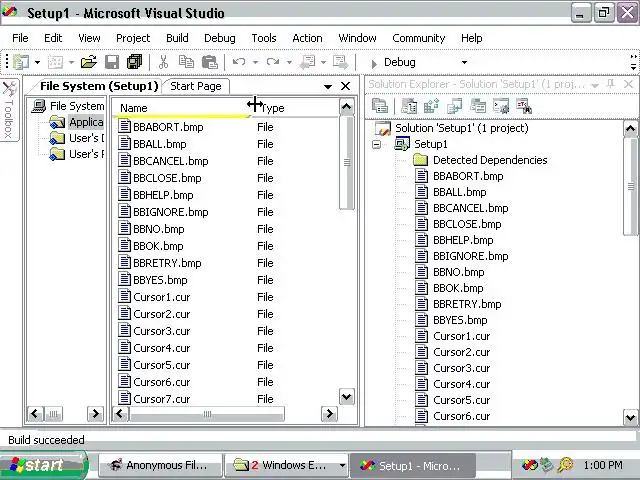
Task: Switch to Anonymous Fil... taskbar window
Action: coord(160,465)
